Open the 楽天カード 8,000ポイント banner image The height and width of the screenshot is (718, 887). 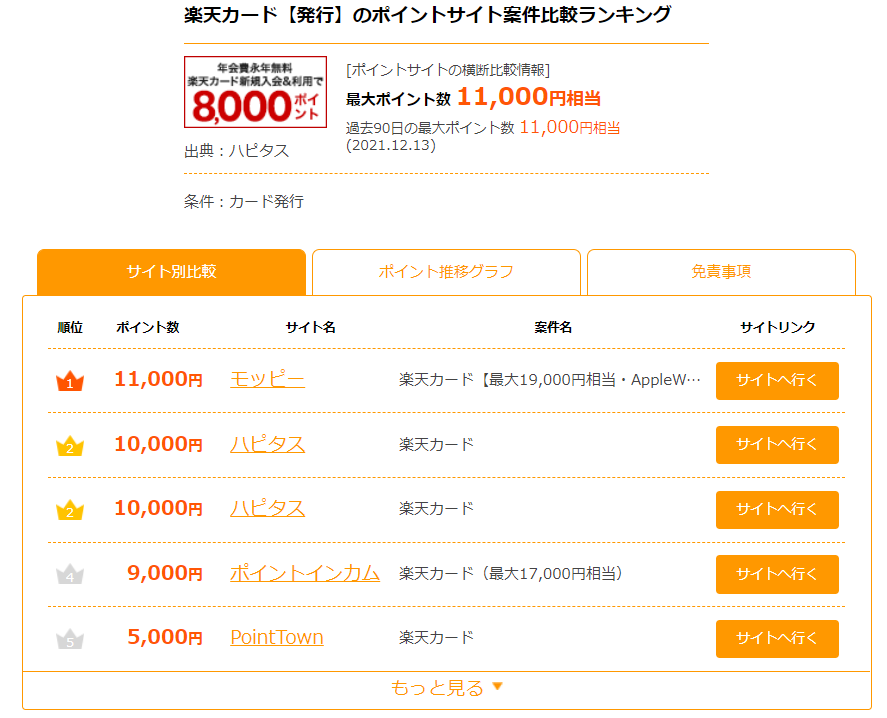click(x=255, y=92)
